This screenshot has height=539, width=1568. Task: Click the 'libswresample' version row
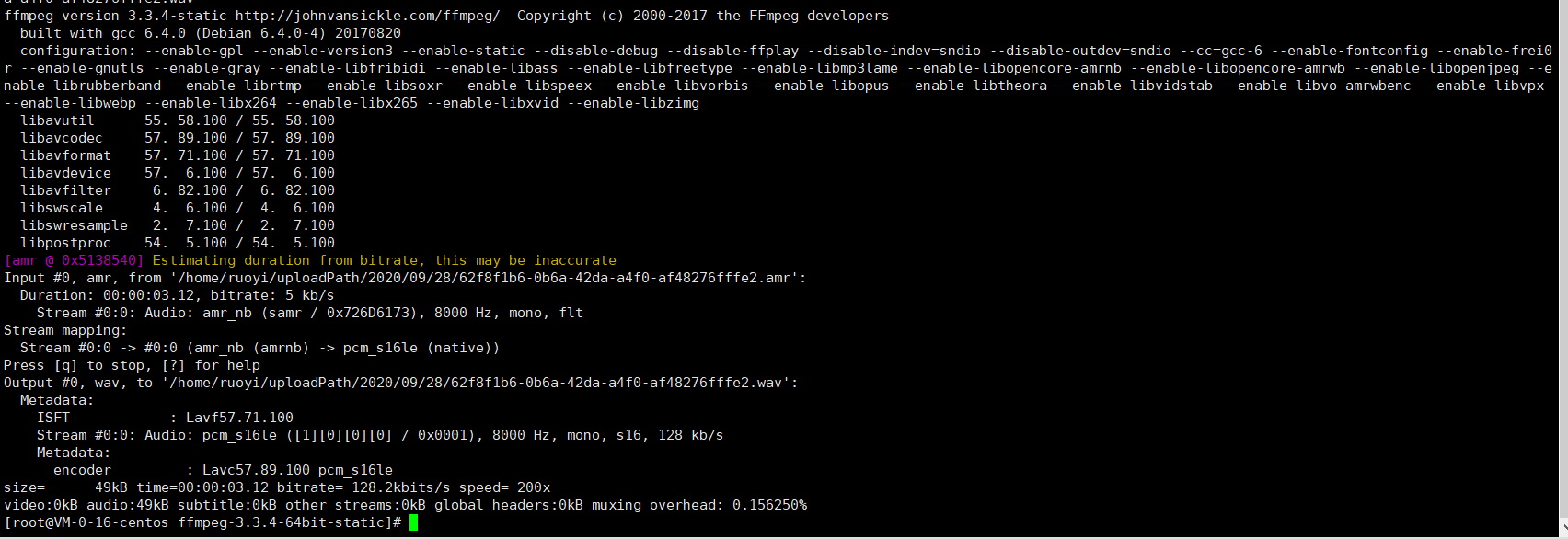click(x=178, y=225)
